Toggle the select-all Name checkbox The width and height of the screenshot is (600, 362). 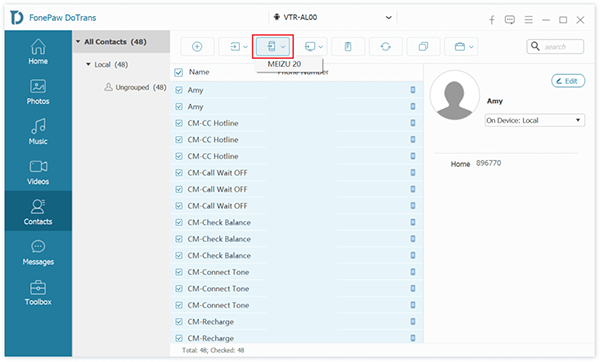coord(178,72)
